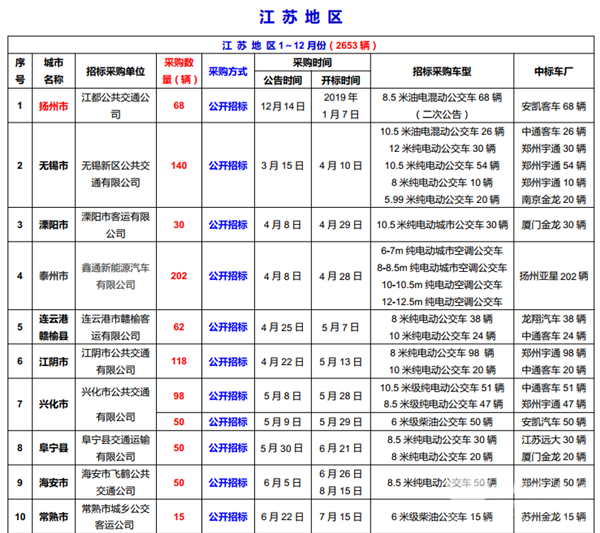Click the quantity 140 for 无锡市

180,164
